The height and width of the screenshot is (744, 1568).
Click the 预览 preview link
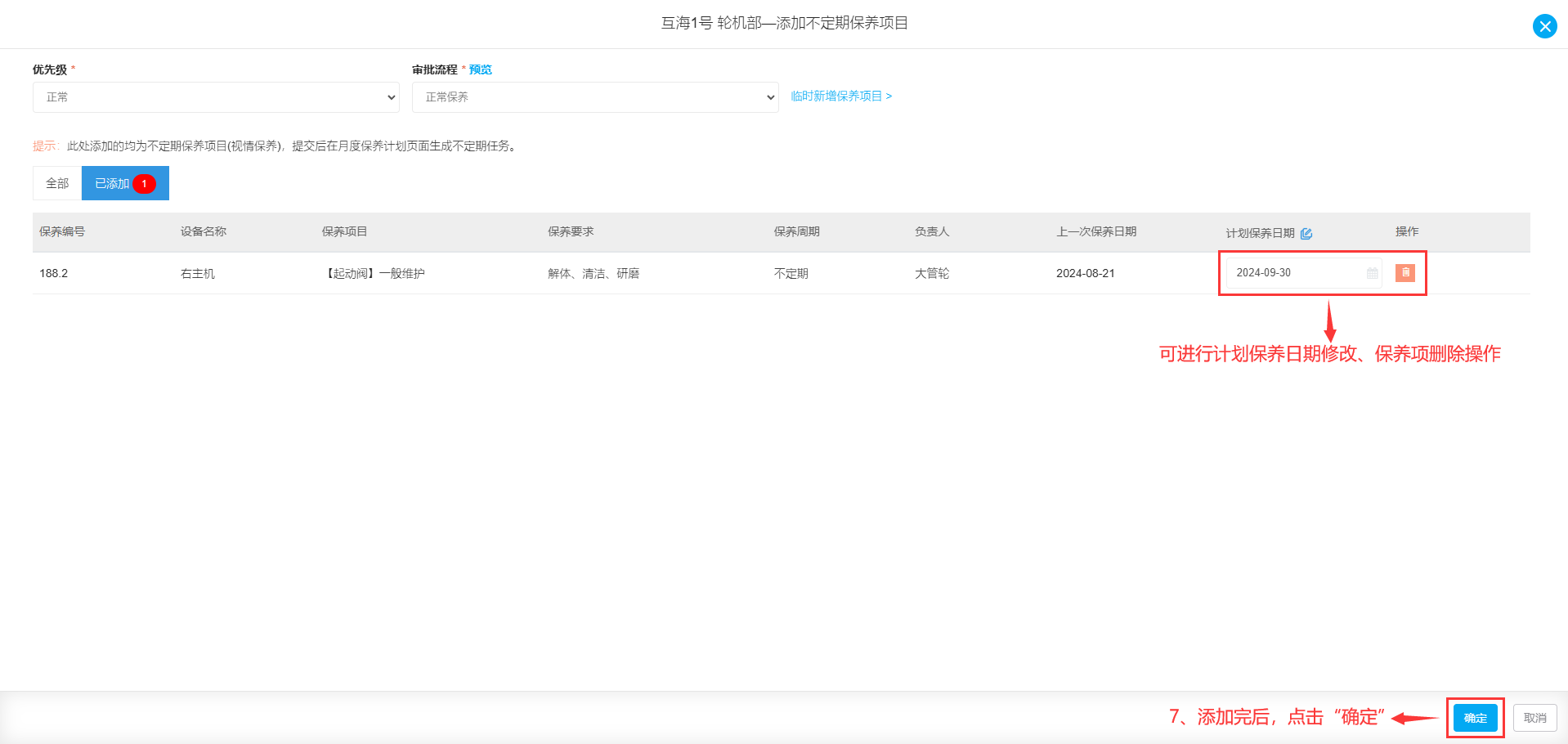pyautogui.click(x=481, y=69)
